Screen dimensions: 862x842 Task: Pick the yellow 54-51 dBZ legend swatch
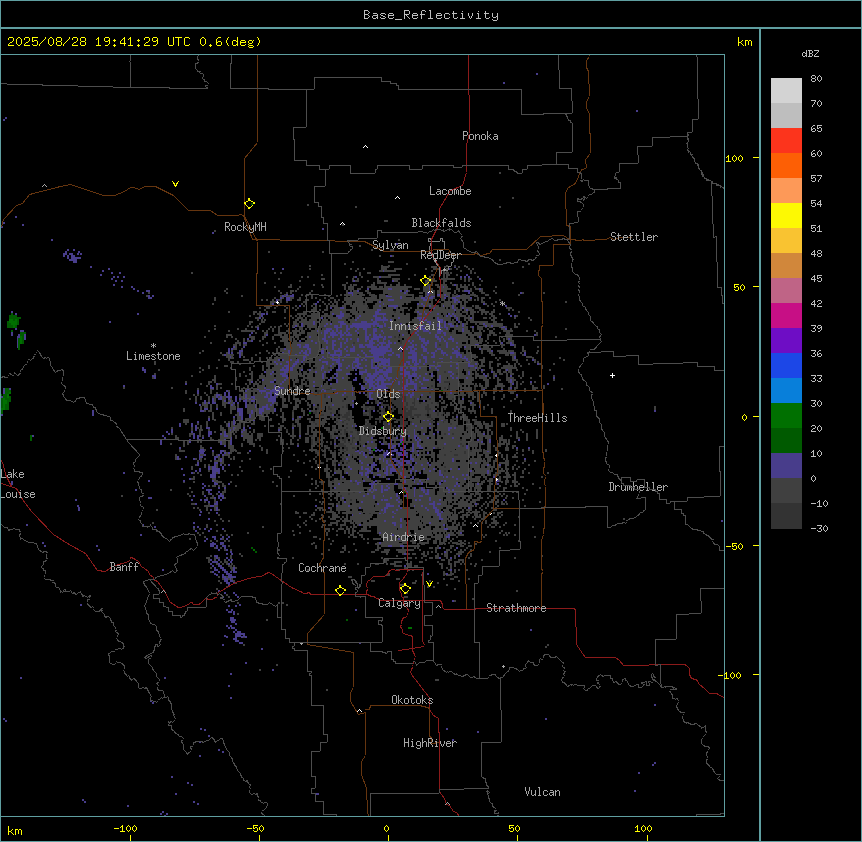[786, 215]
